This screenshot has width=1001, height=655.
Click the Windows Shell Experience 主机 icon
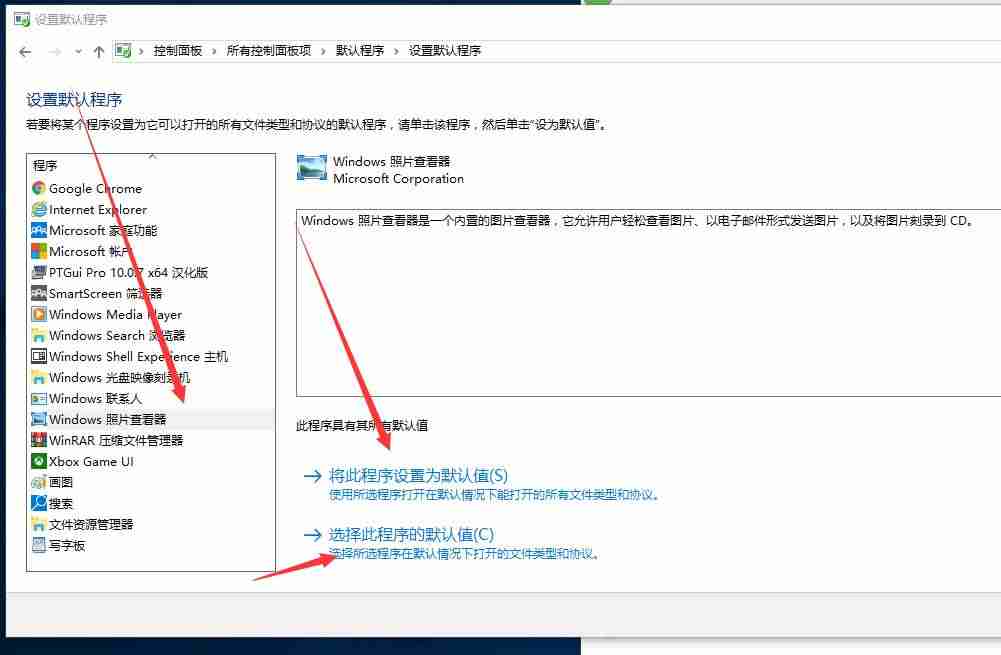coord(39,356)
